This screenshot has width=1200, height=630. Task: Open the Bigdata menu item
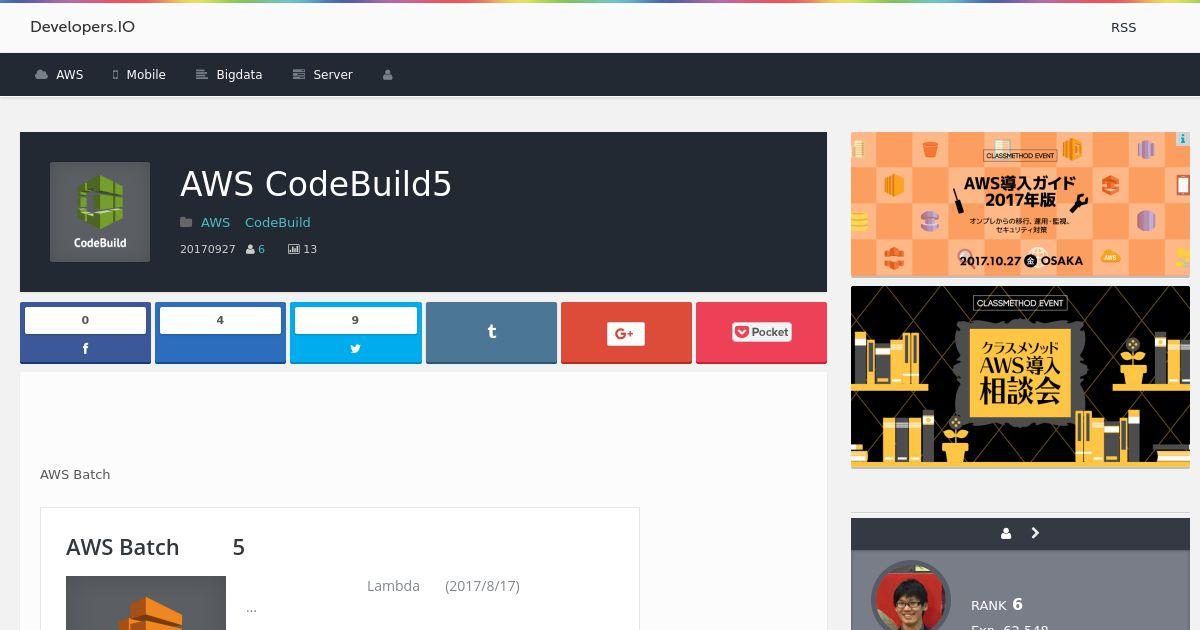click(229, 74)
